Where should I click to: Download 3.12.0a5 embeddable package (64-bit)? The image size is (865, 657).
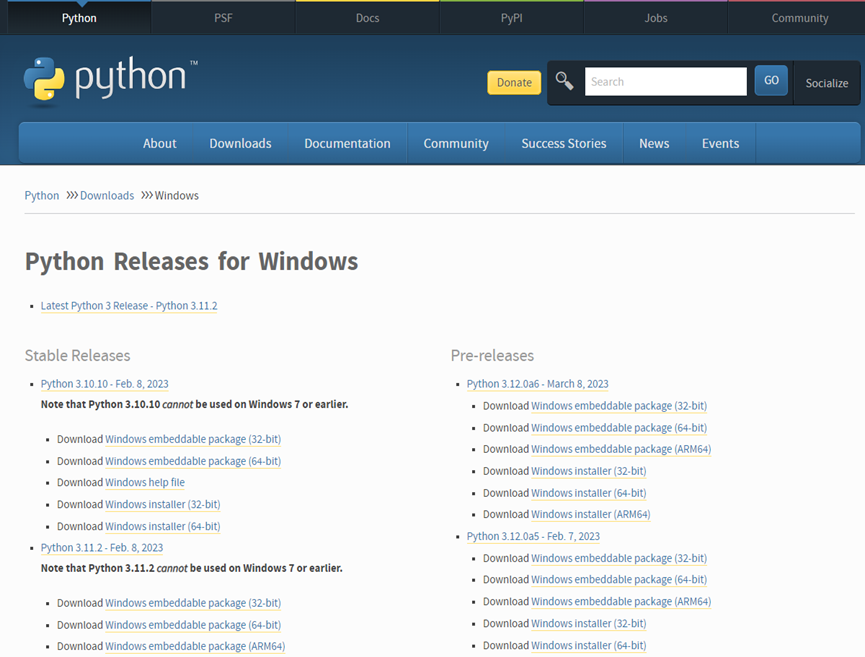coord(619,580)
